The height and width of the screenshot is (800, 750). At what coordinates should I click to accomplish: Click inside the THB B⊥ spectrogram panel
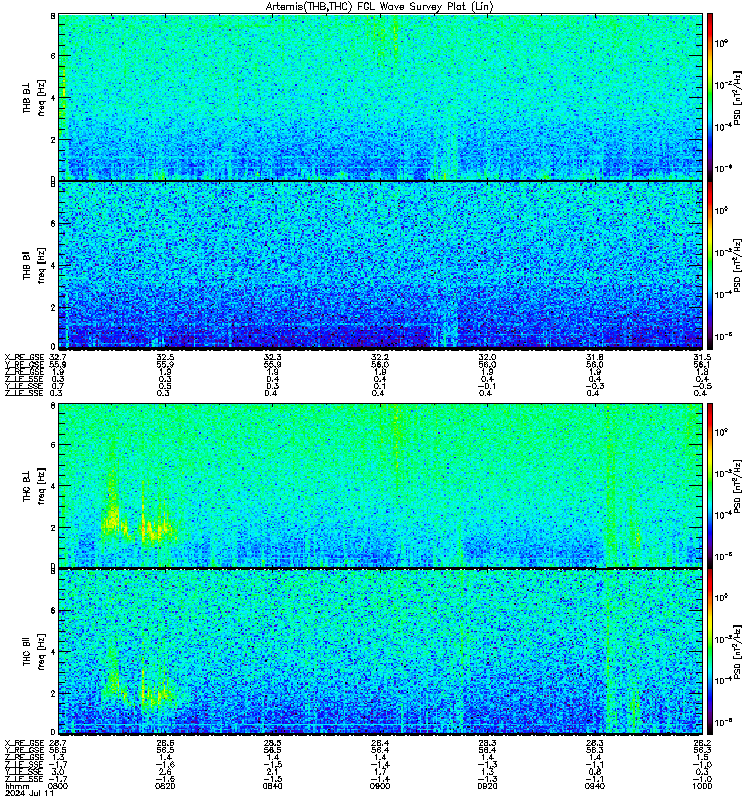pos(380,97)
